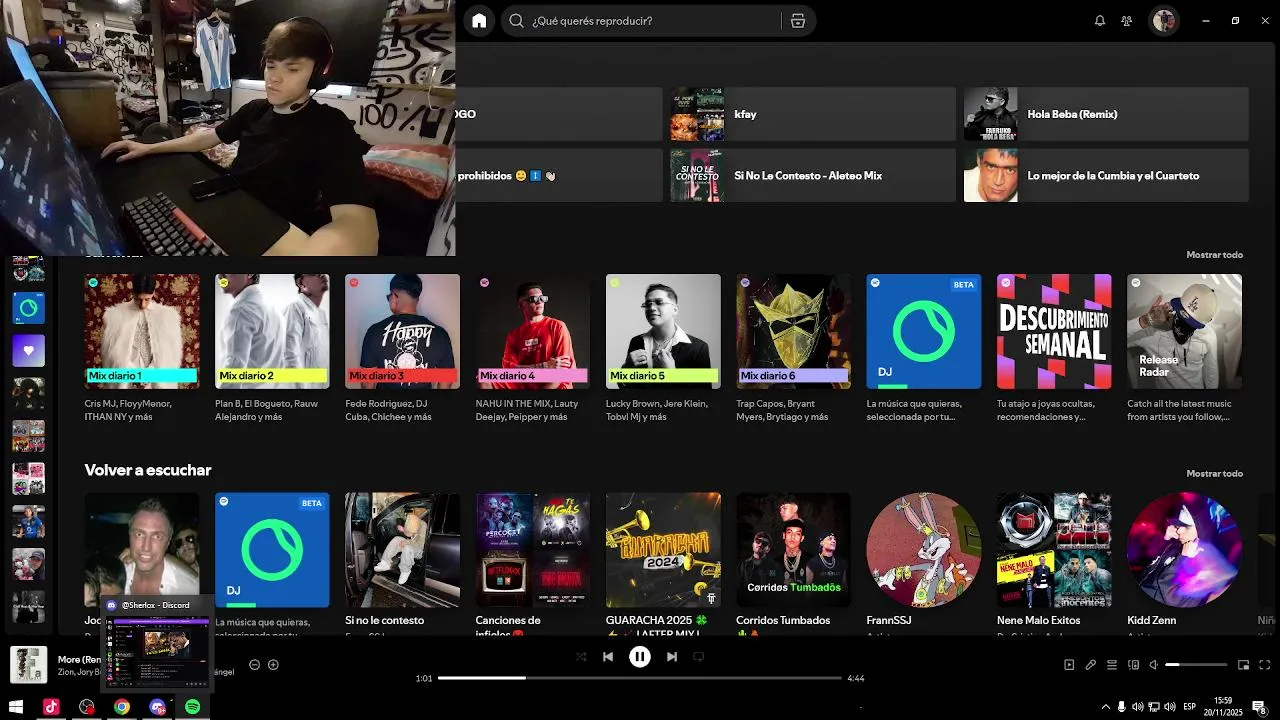Screen dimensions: 1280x720
Task: Open the DJ Beta card in mixes row
Action: tap(923, 331)
